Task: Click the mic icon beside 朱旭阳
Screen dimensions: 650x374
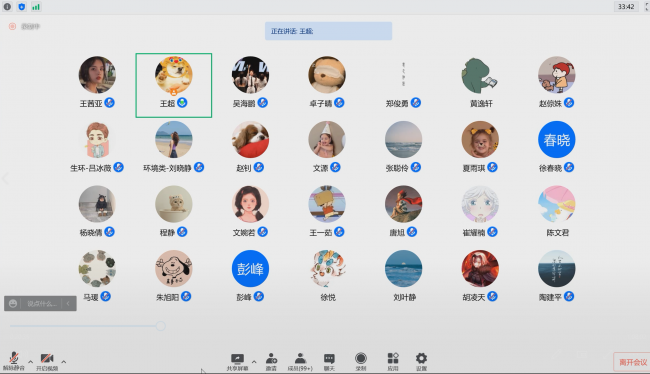Action: pyautogui.click(x=186, y=296)
